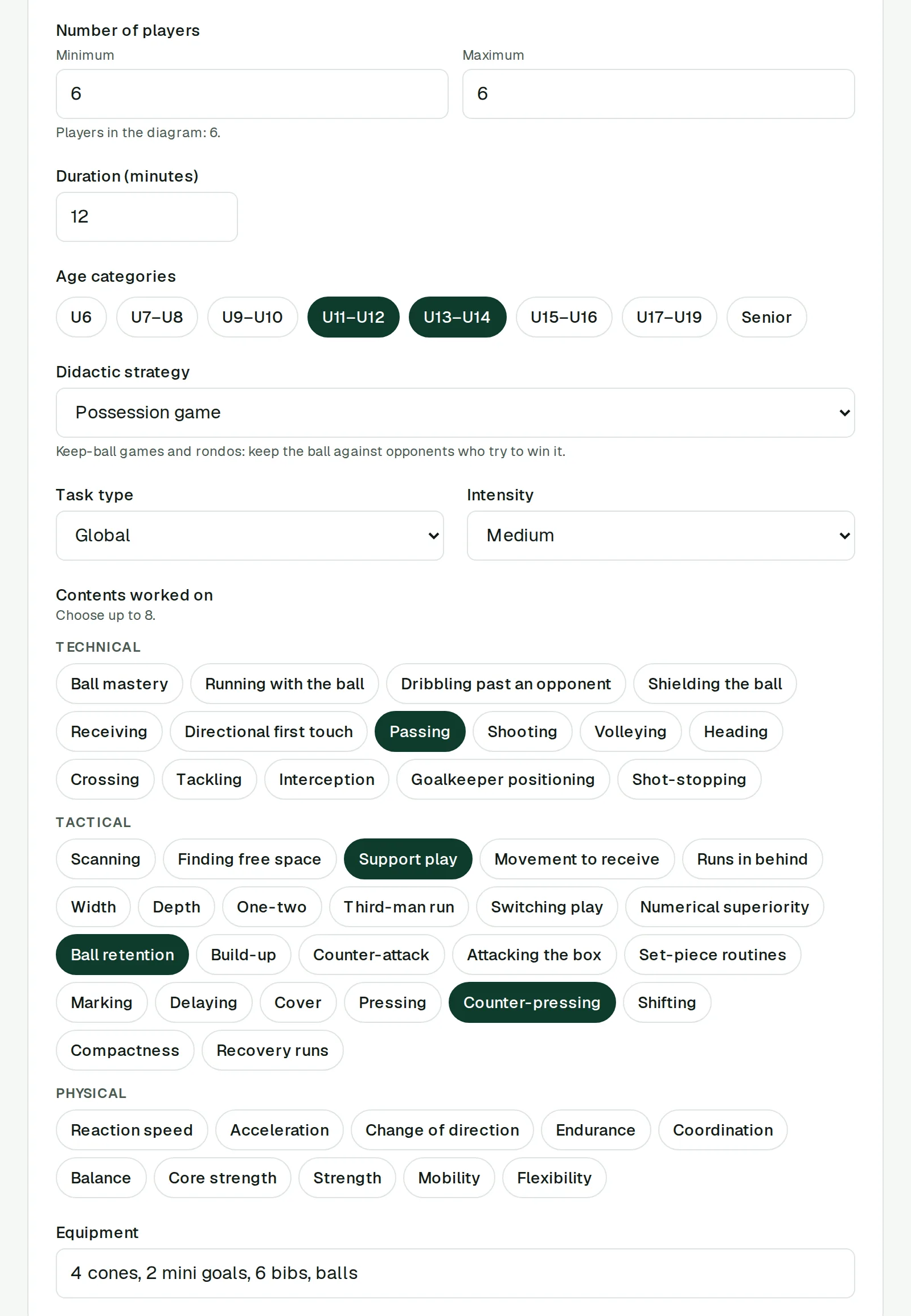The width and height of the screenshot is (911, 1316).
Task: Deselect the Counter-pressing chip
Action: pyautogui.click(x=532, y=1003)
